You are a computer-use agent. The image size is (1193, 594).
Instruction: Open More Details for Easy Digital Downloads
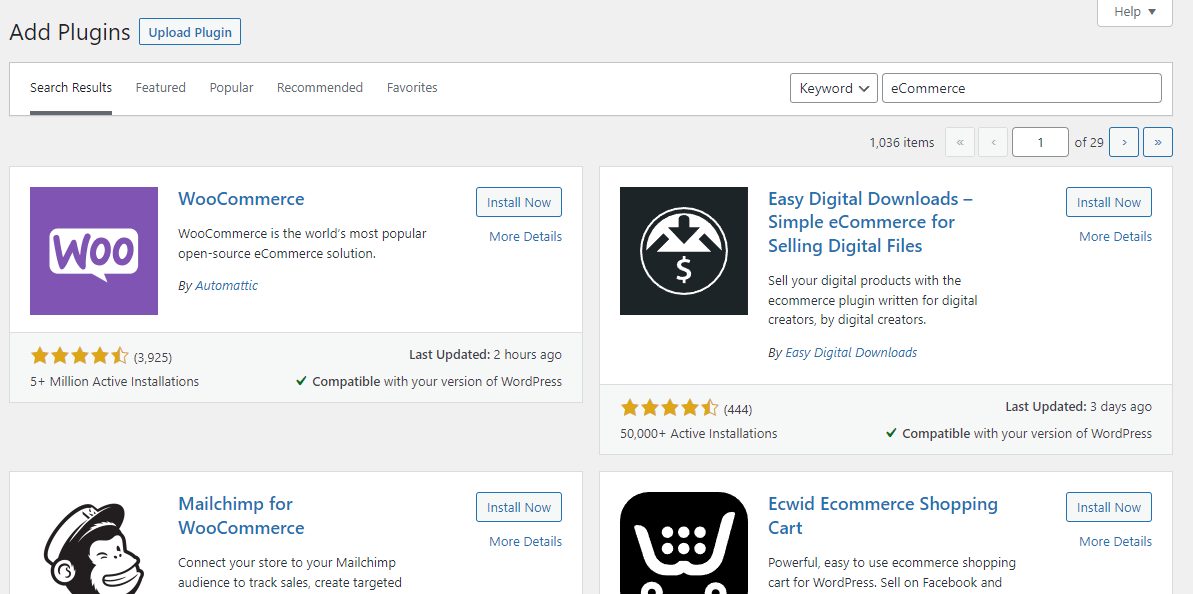pyautogui.click(x=1115, y=237)
